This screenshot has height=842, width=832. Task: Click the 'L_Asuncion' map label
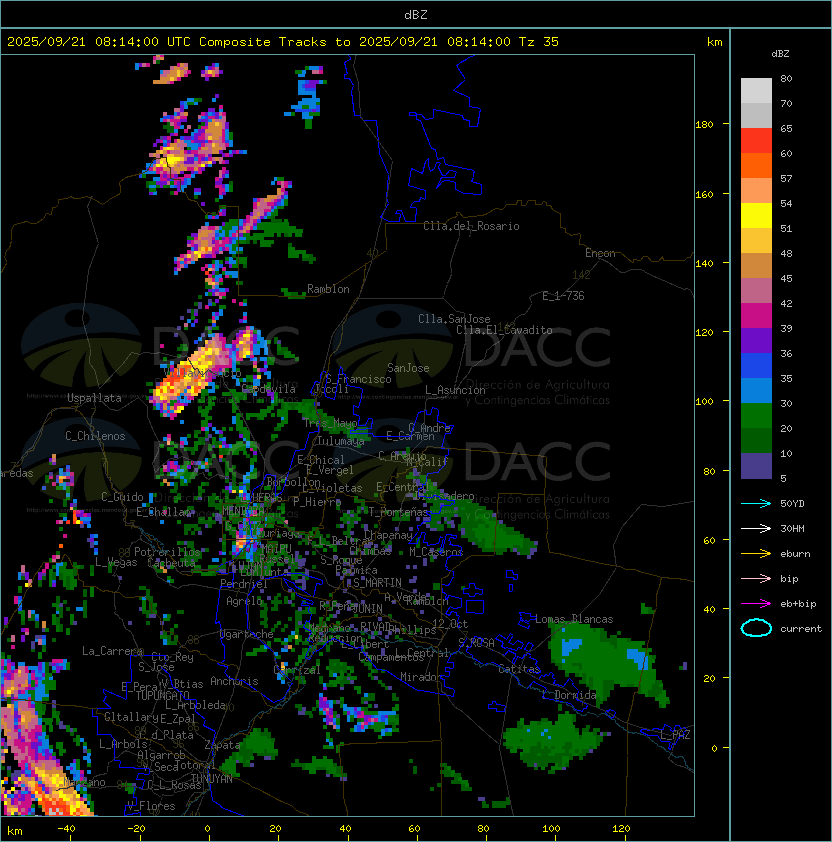[455, 390]
